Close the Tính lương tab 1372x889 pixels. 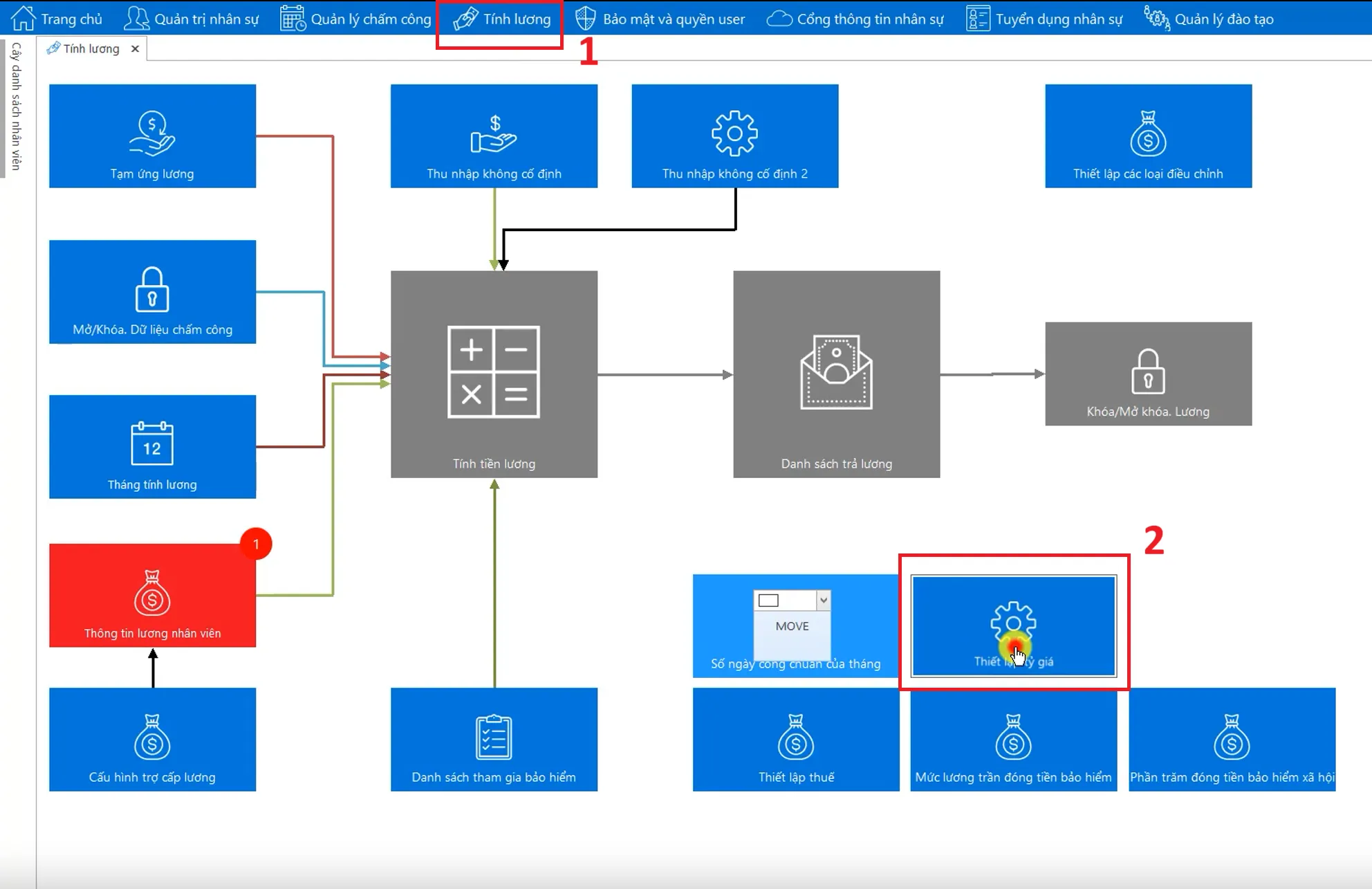coord(135,48)
